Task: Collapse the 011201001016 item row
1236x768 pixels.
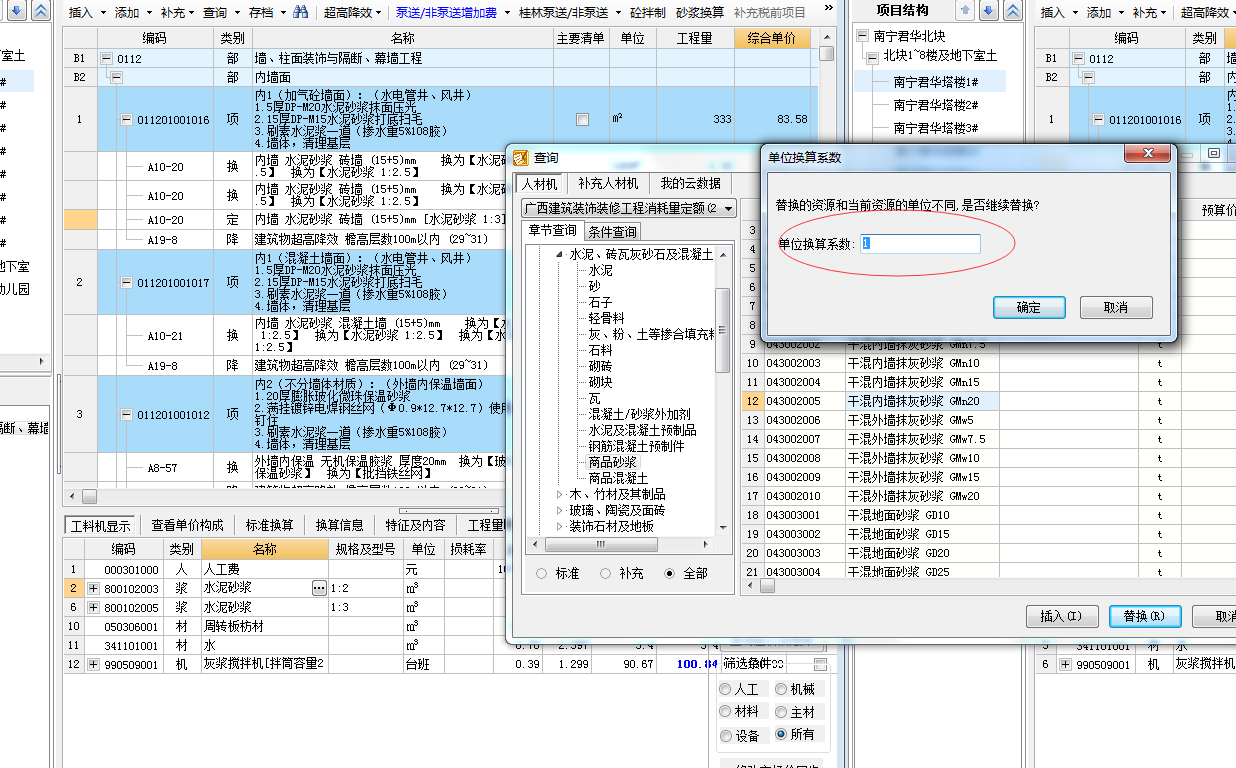Action: (x=126, y=119)
